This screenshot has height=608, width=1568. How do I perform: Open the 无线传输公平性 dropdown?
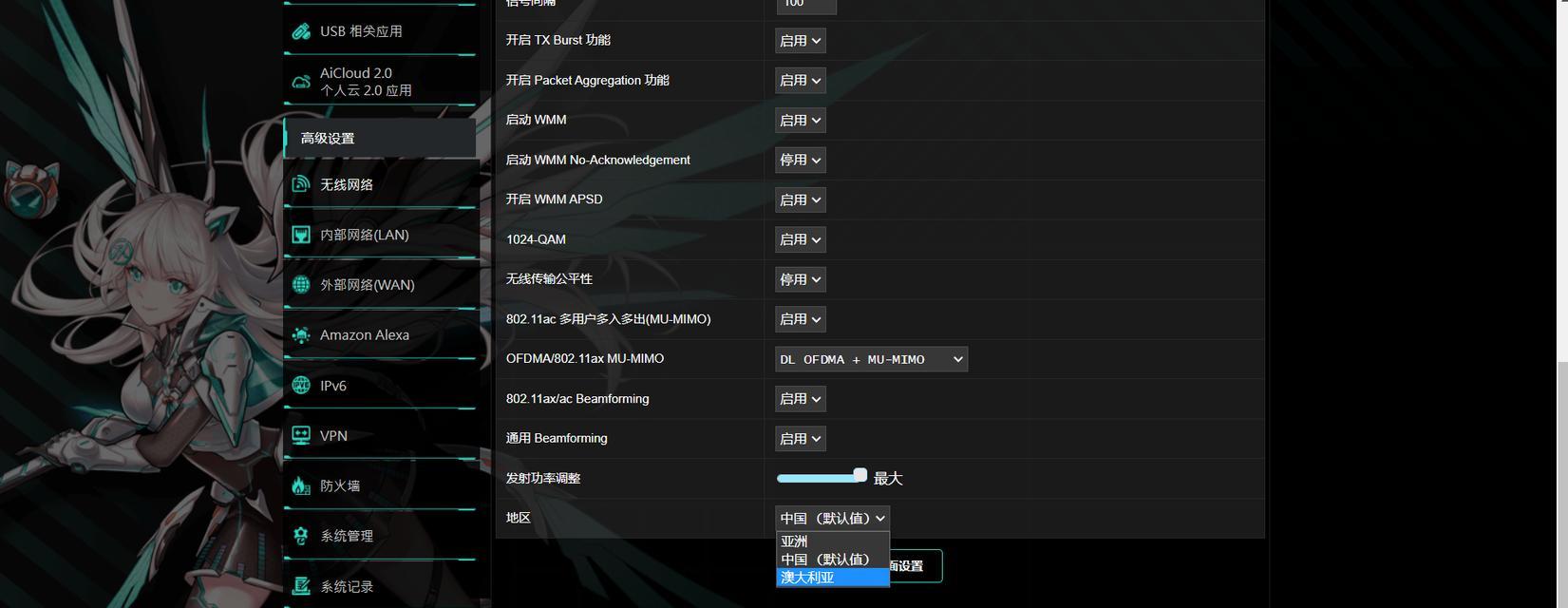tap(801, 280)
